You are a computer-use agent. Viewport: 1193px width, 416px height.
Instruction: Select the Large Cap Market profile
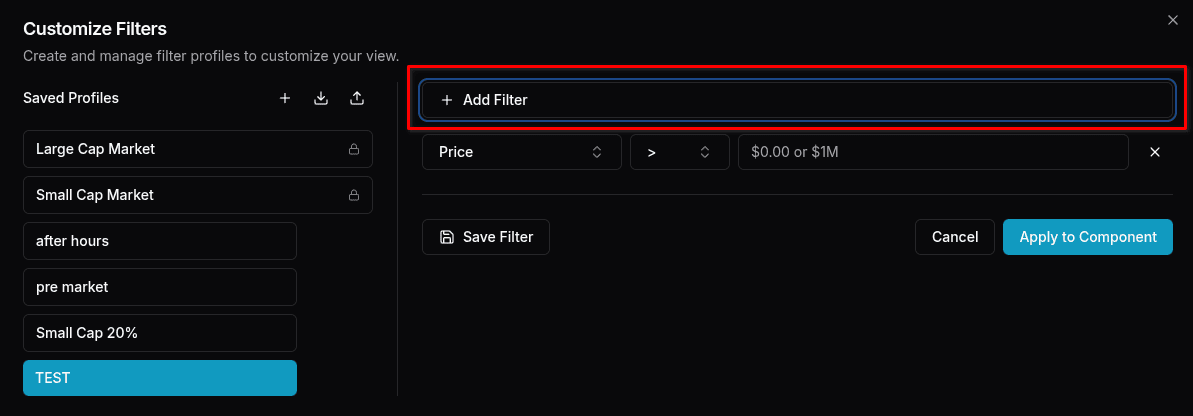pos(198,149)
